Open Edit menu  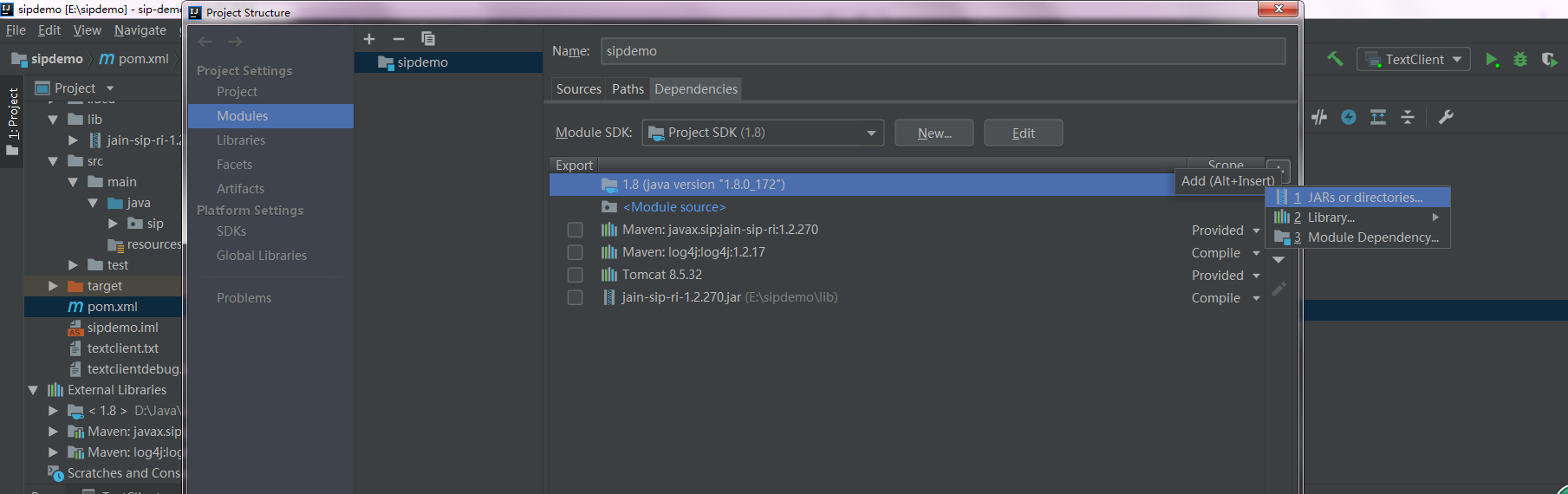tap(49, 30)
